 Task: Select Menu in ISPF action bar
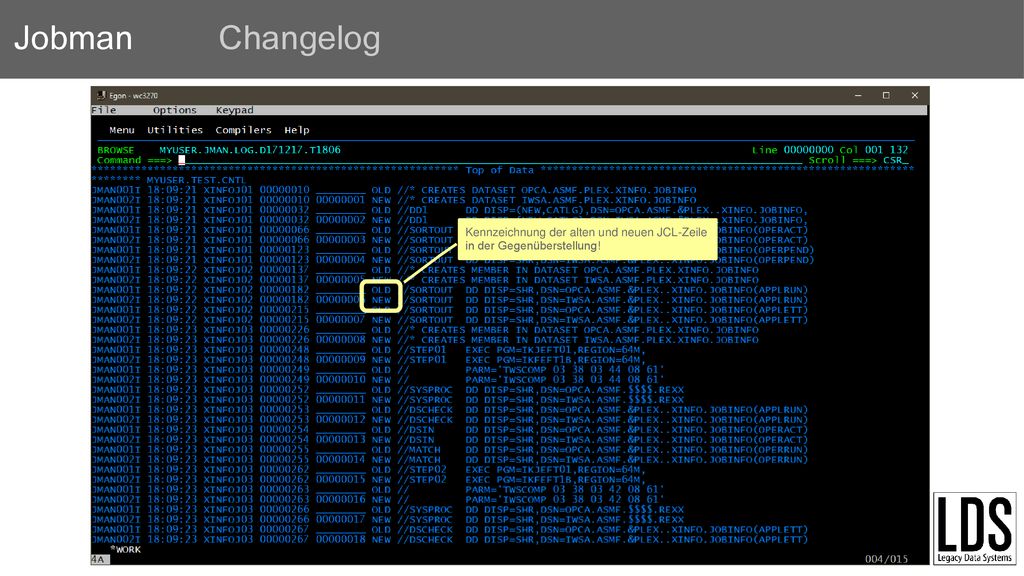[122, 130]
